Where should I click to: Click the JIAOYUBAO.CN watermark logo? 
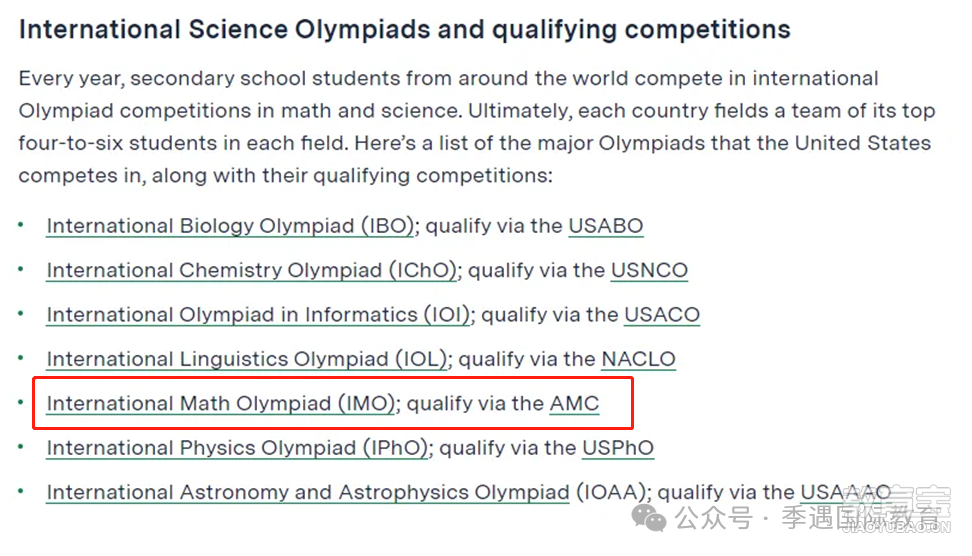pyautogui.click(x=897, y=510)
